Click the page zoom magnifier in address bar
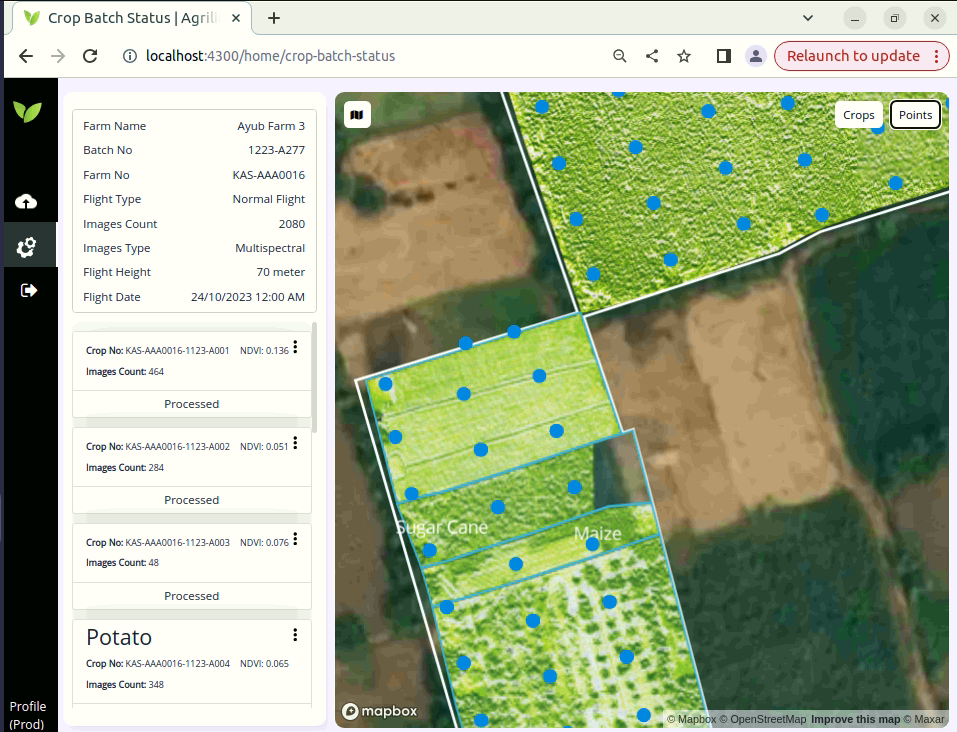This screenshot has width=957, height=732. tap(621, 56)
